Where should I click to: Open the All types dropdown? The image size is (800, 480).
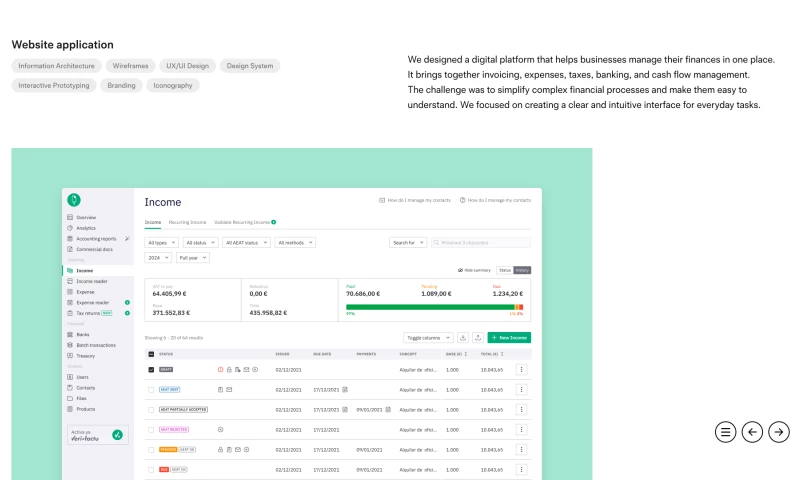point(161,243)
